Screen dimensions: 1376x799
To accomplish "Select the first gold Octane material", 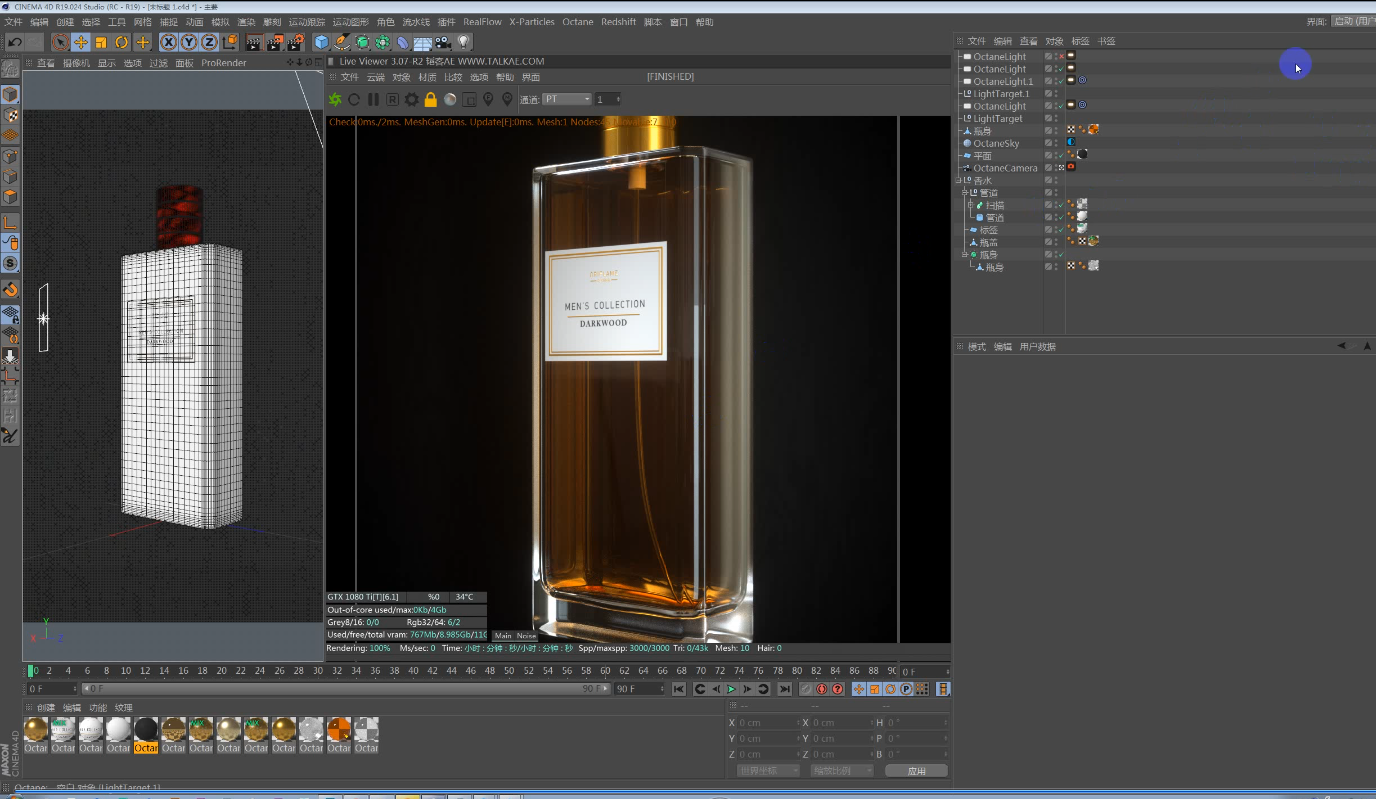I will tap(36, 730).
